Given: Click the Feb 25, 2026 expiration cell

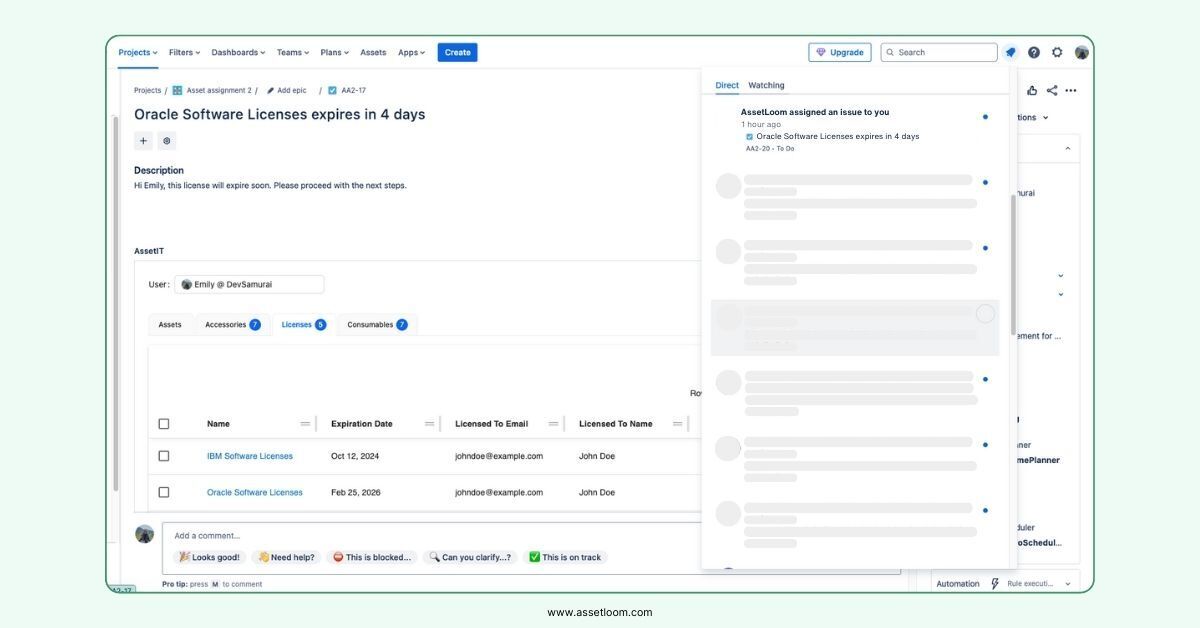Looking at the screenshot, I should click(355, 492).
